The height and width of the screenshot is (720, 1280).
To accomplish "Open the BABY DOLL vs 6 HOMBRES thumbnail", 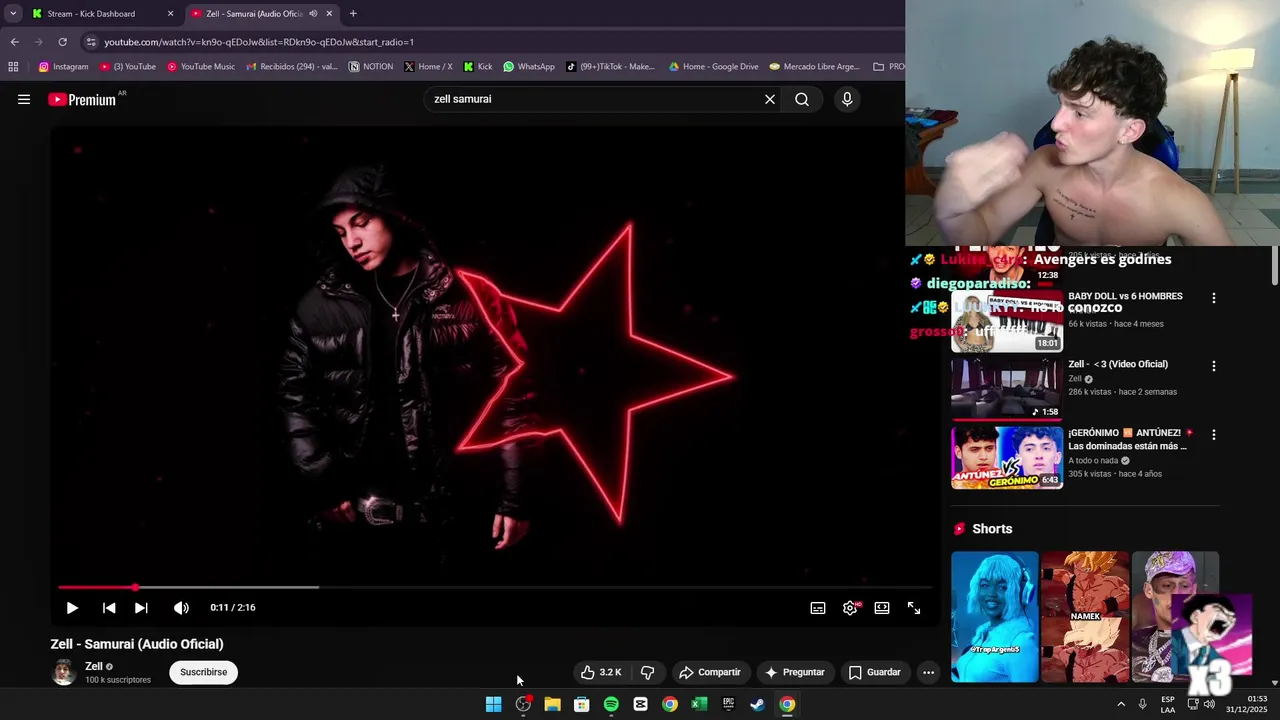I will [x=1007, y=321].
